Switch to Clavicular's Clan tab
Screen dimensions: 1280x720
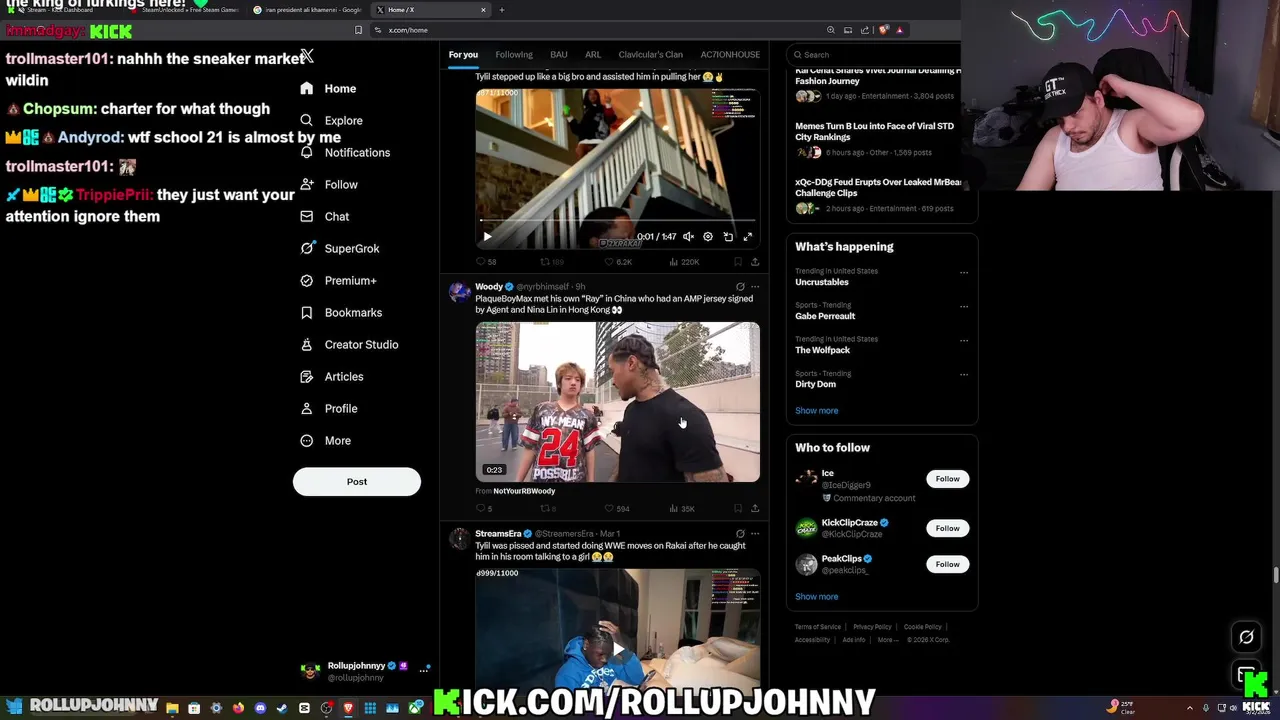(x=650, y=54)
